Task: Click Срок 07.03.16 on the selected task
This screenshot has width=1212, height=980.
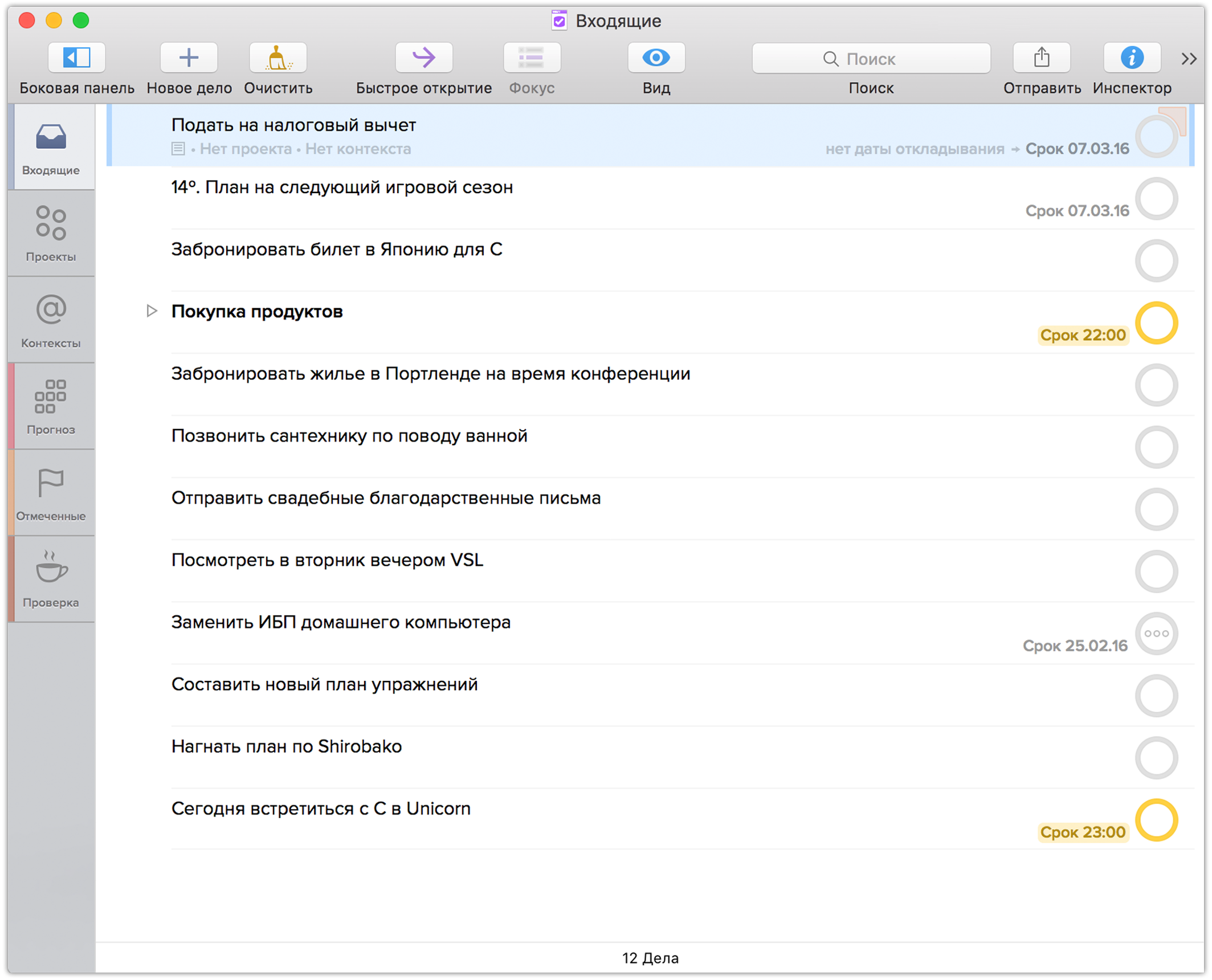Action: (x=1077, y=149)
